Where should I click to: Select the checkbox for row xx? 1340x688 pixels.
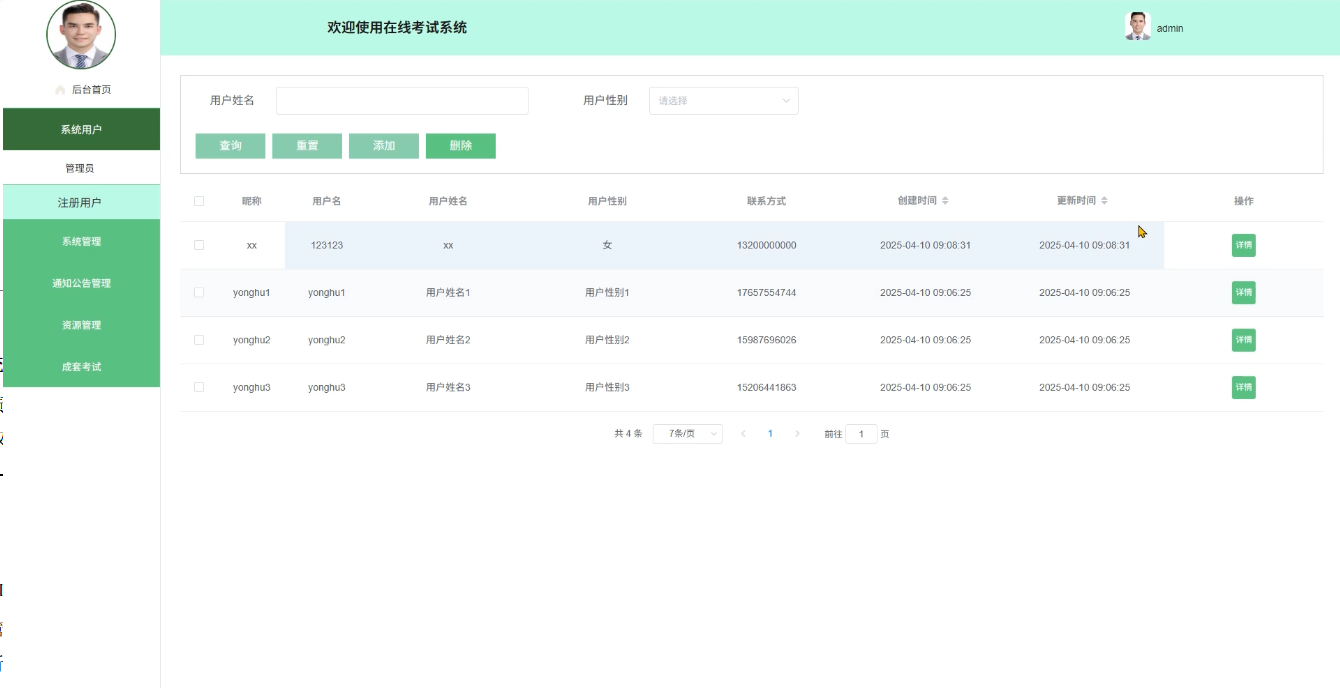(x=199, y=245)
